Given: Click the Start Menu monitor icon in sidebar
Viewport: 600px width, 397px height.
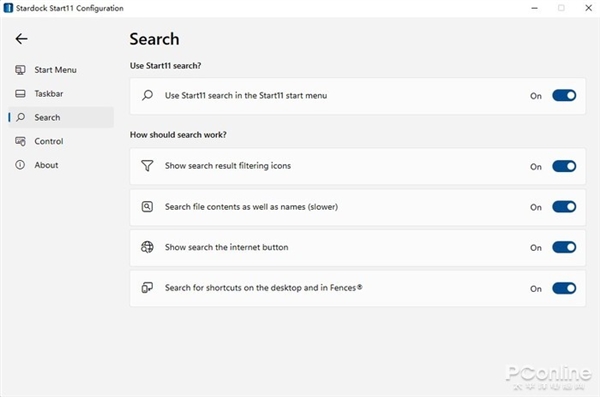Looking at the screenshot, I should click(20, 70).
